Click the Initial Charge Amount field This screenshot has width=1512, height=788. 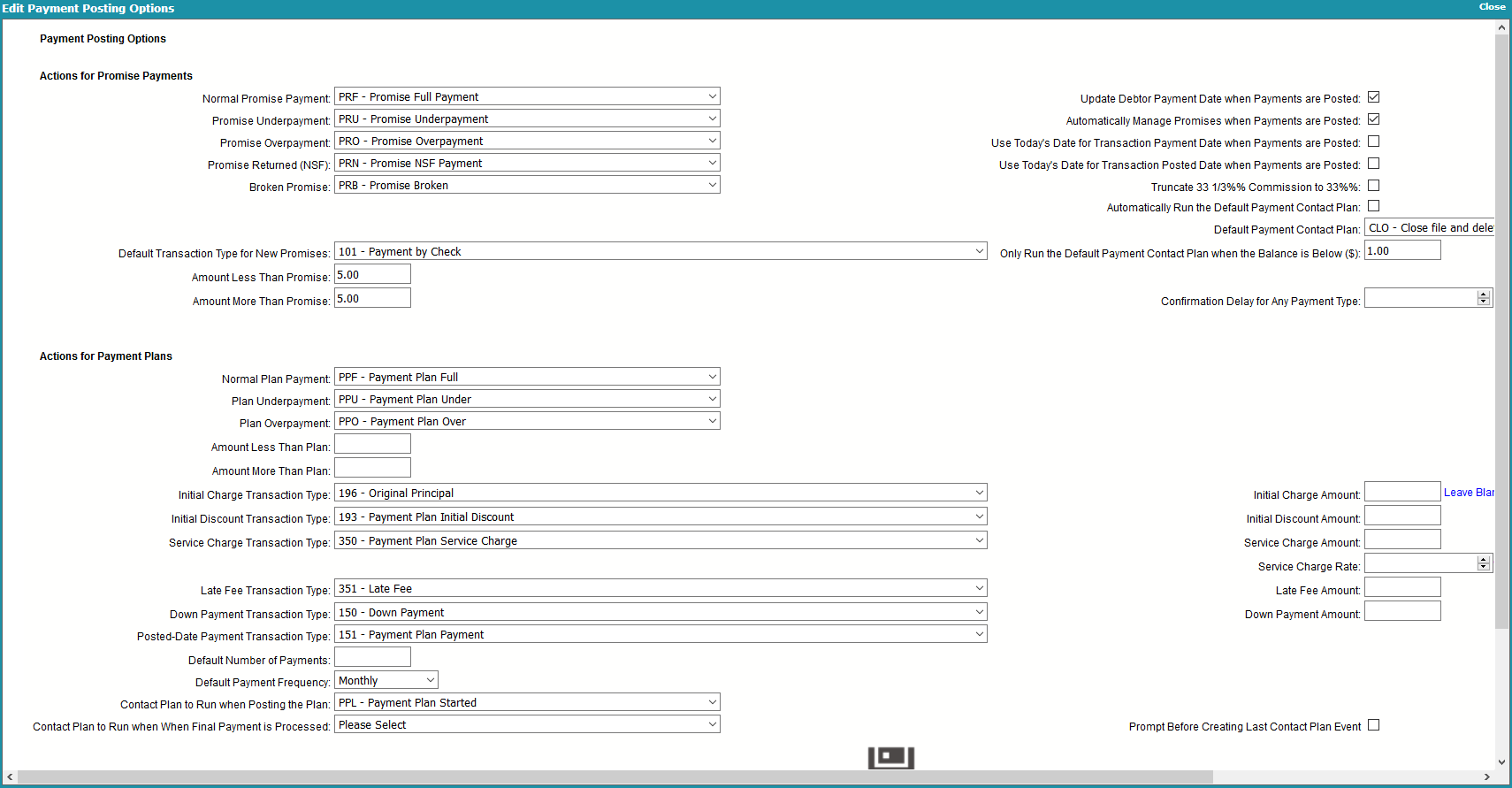click(x=1402, y=492)
